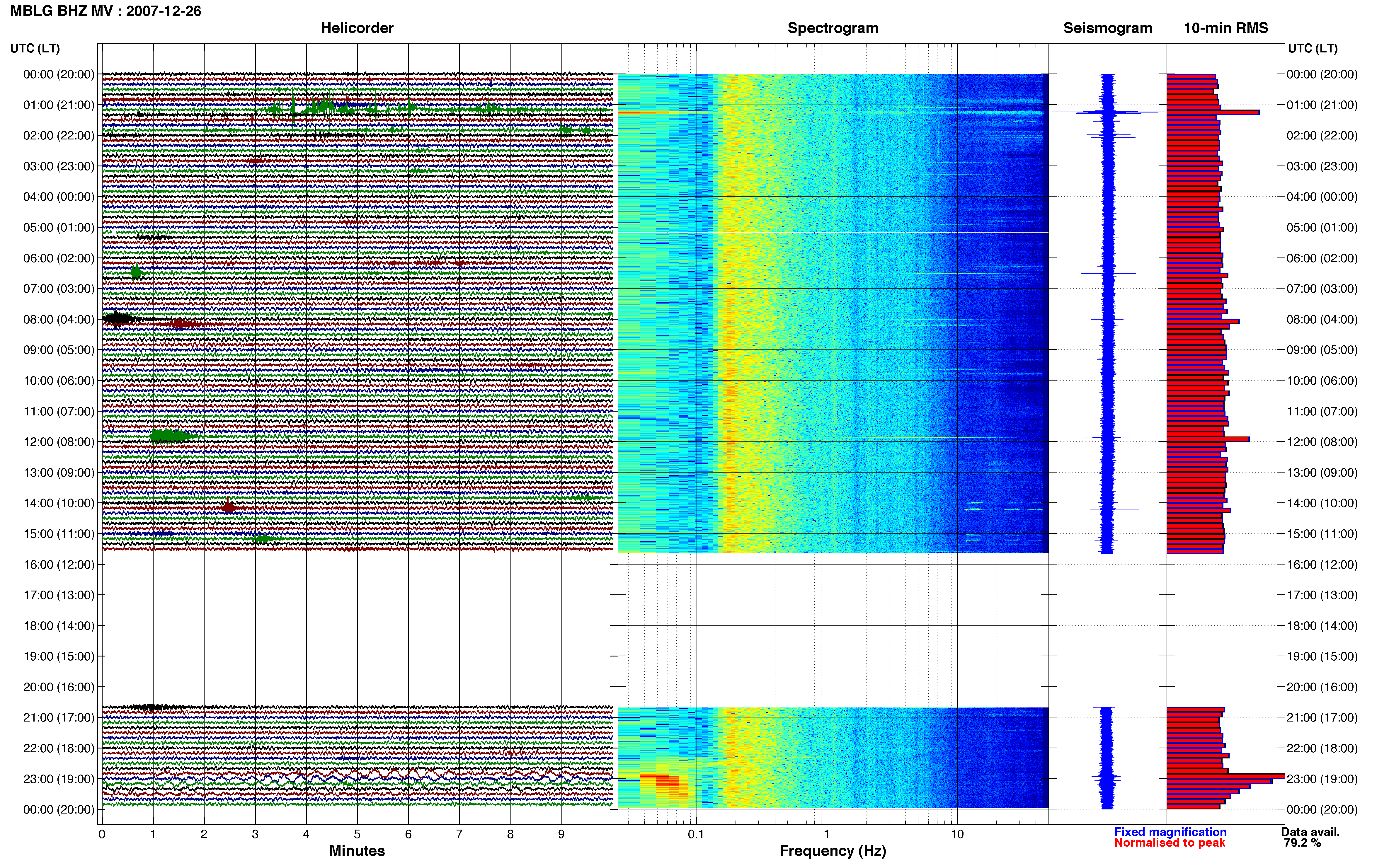Click the 'Fixed magnification' legend text
1389x868 pixels.
(x=1170, y=832)
